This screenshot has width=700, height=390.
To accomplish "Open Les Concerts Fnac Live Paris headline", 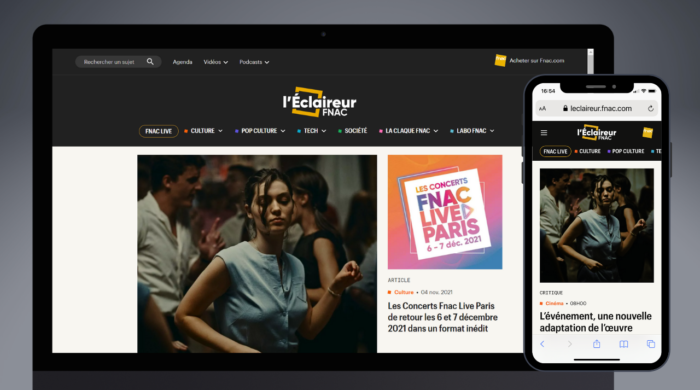I will coord(442,317).
